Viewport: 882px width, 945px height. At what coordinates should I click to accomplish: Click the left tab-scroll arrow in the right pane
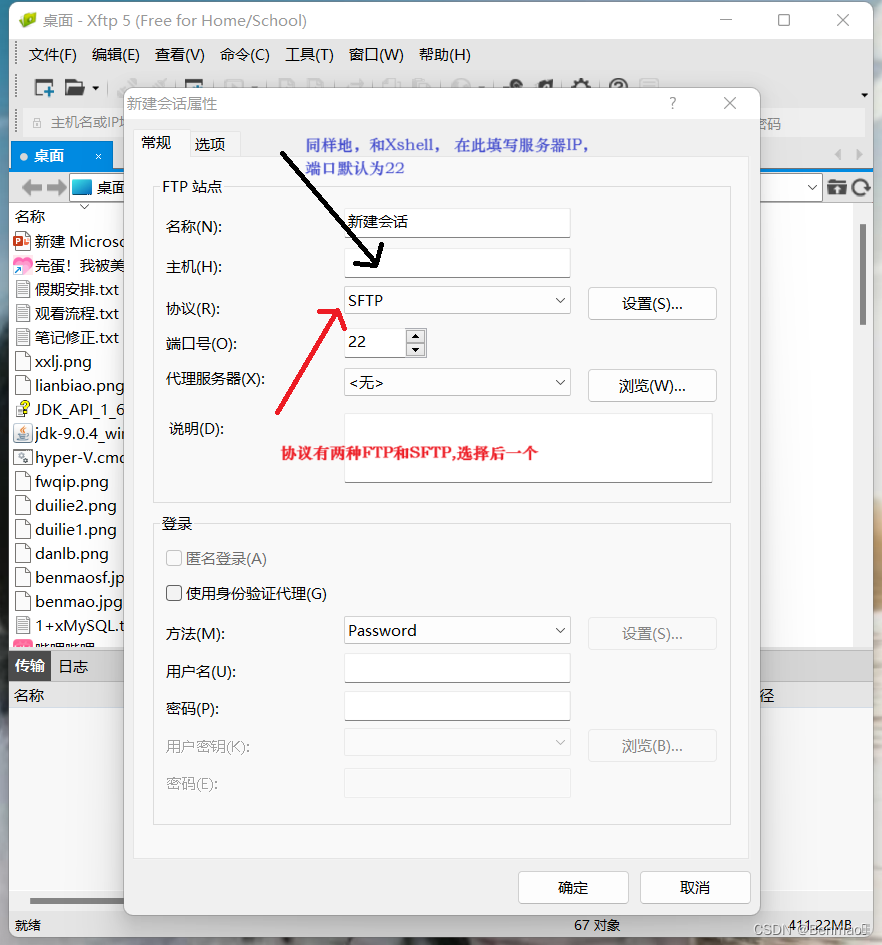(x=838, y=155)
